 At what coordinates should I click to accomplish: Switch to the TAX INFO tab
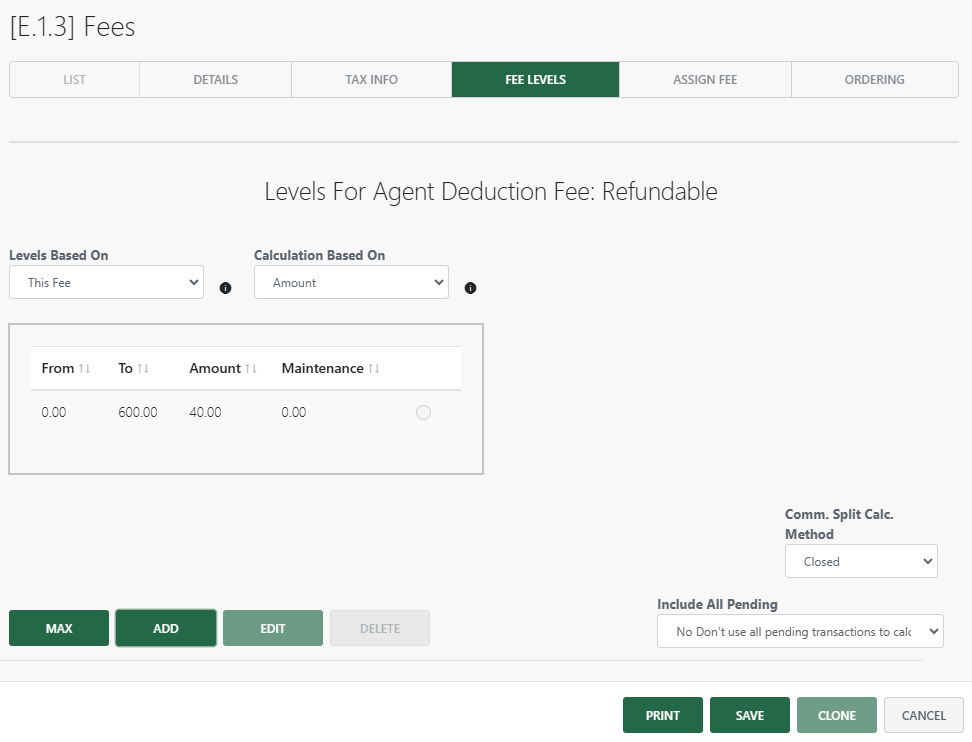(x=371, y=79)
